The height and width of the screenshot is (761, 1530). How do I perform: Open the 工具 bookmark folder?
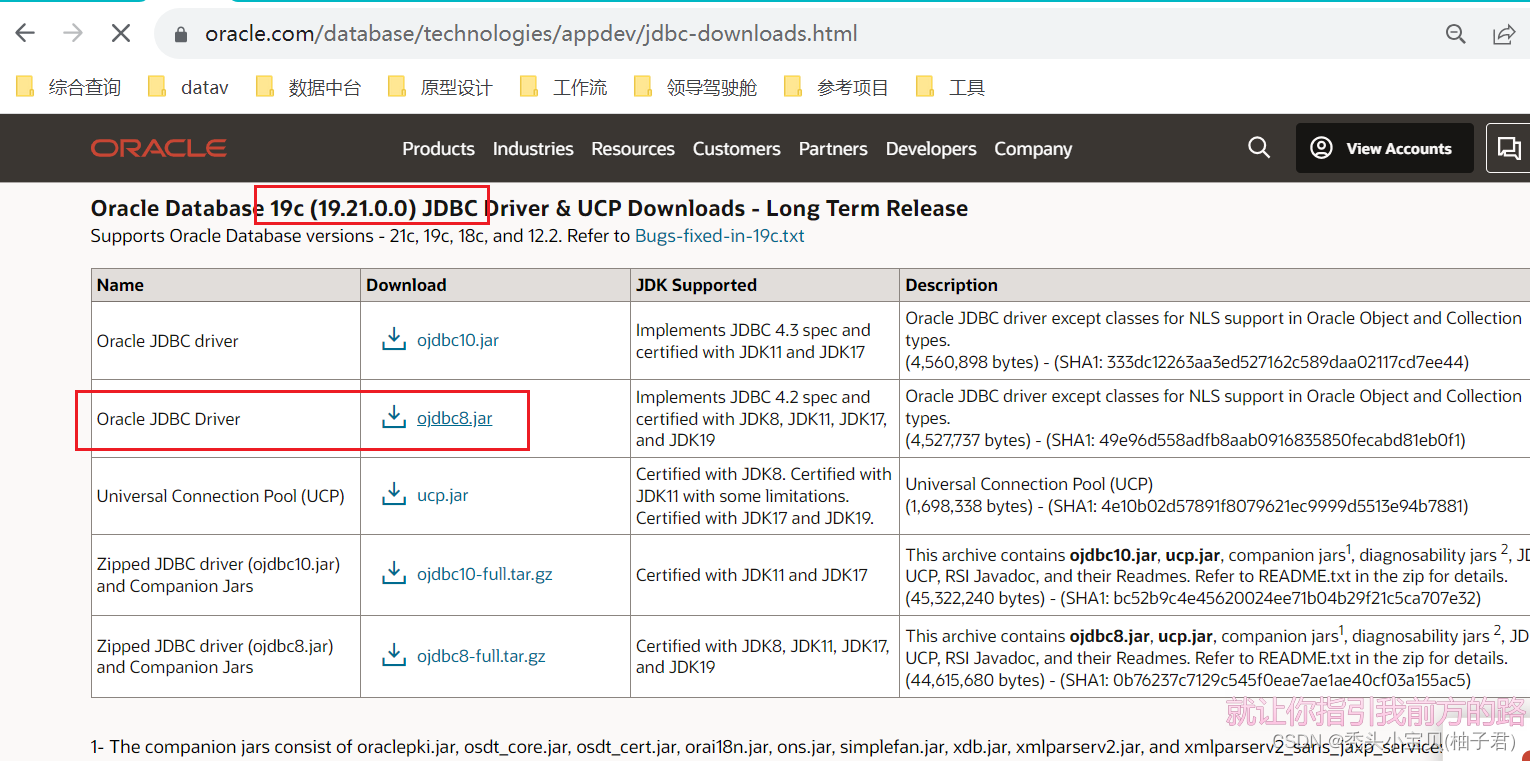tap(951, 87)
